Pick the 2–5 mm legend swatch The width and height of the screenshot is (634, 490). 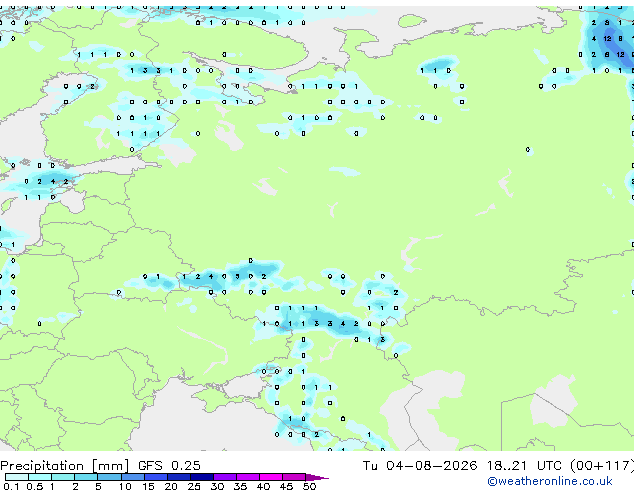(86, 477)
